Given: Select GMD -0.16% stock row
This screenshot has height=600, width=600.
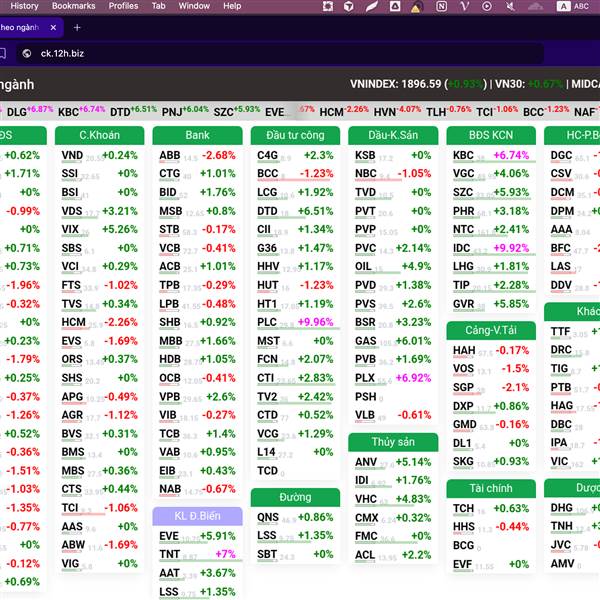Looking at the screenshot, I should click(491, 425).
